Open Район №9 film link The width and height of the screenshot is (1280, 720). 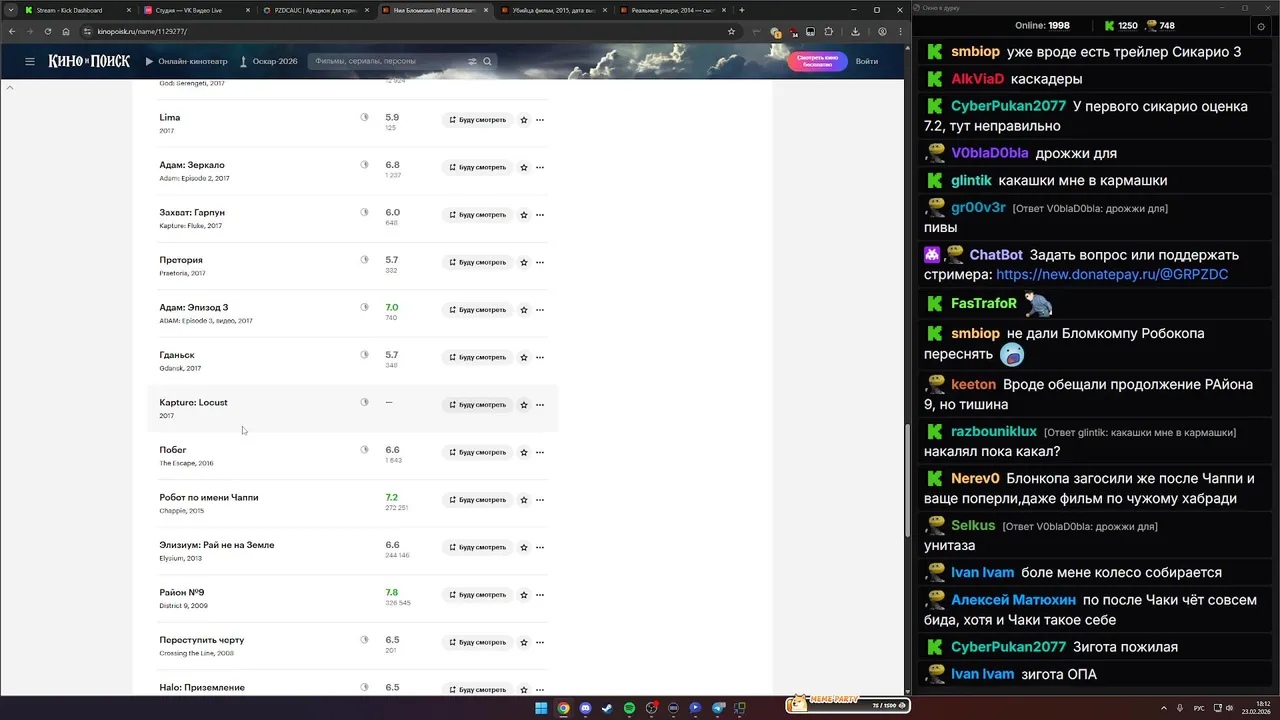click(x=182, y=592)
